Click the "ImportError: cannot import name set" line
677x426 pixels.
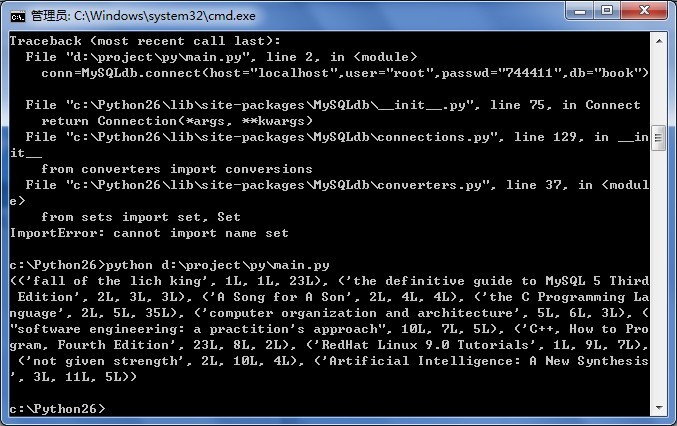click(x=149, y=233)
